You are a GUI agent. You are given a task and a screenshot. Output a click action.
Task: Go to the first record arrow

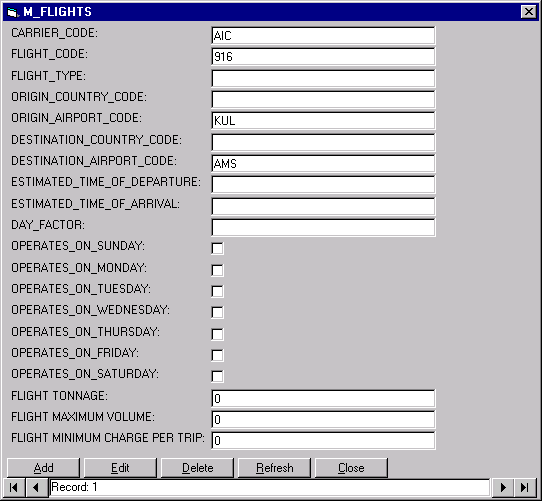(14, 488)
